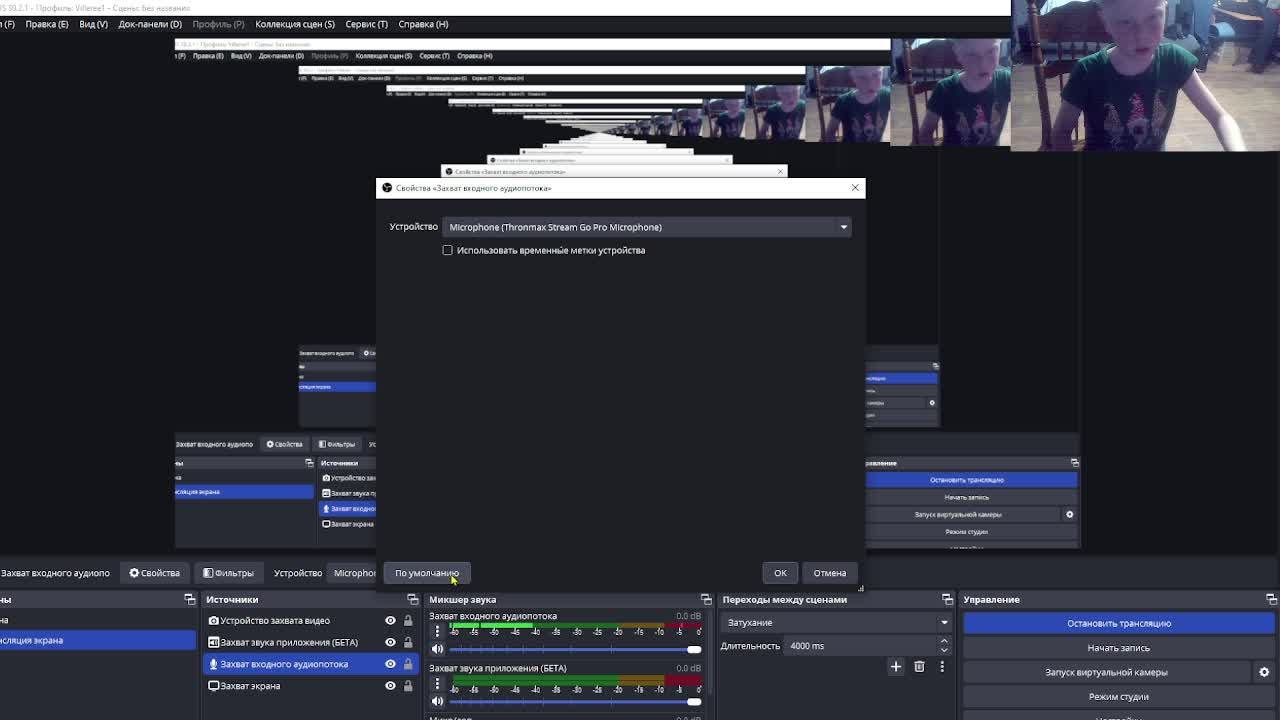Image resolution: width=1280 pixels, height=720 pixels.
Task: Click the camera icon of Устройство захвата видео
Action: (x=213, y=620)
